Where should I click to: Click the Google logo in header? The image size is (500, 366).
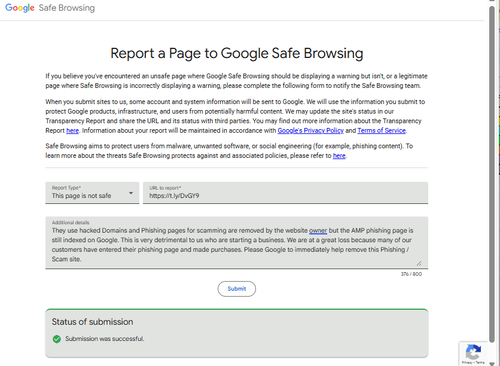click(20, 8)
